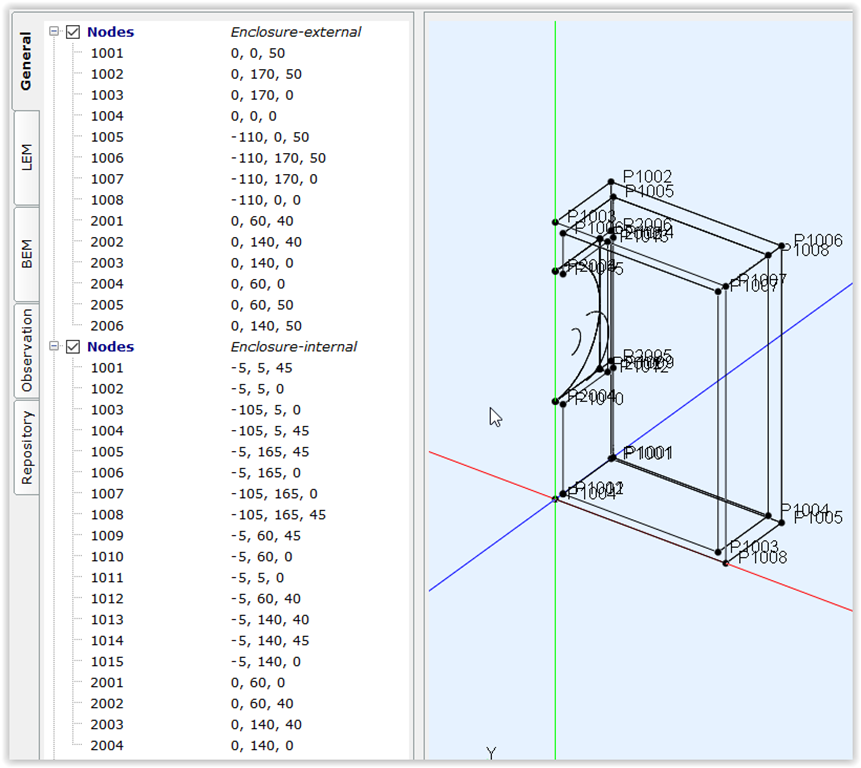This screenshot has width=861, height=768.
Task: Choose node 1012 at -5, 60, 40
Action: pyautogui.click(x=107, y=599)
